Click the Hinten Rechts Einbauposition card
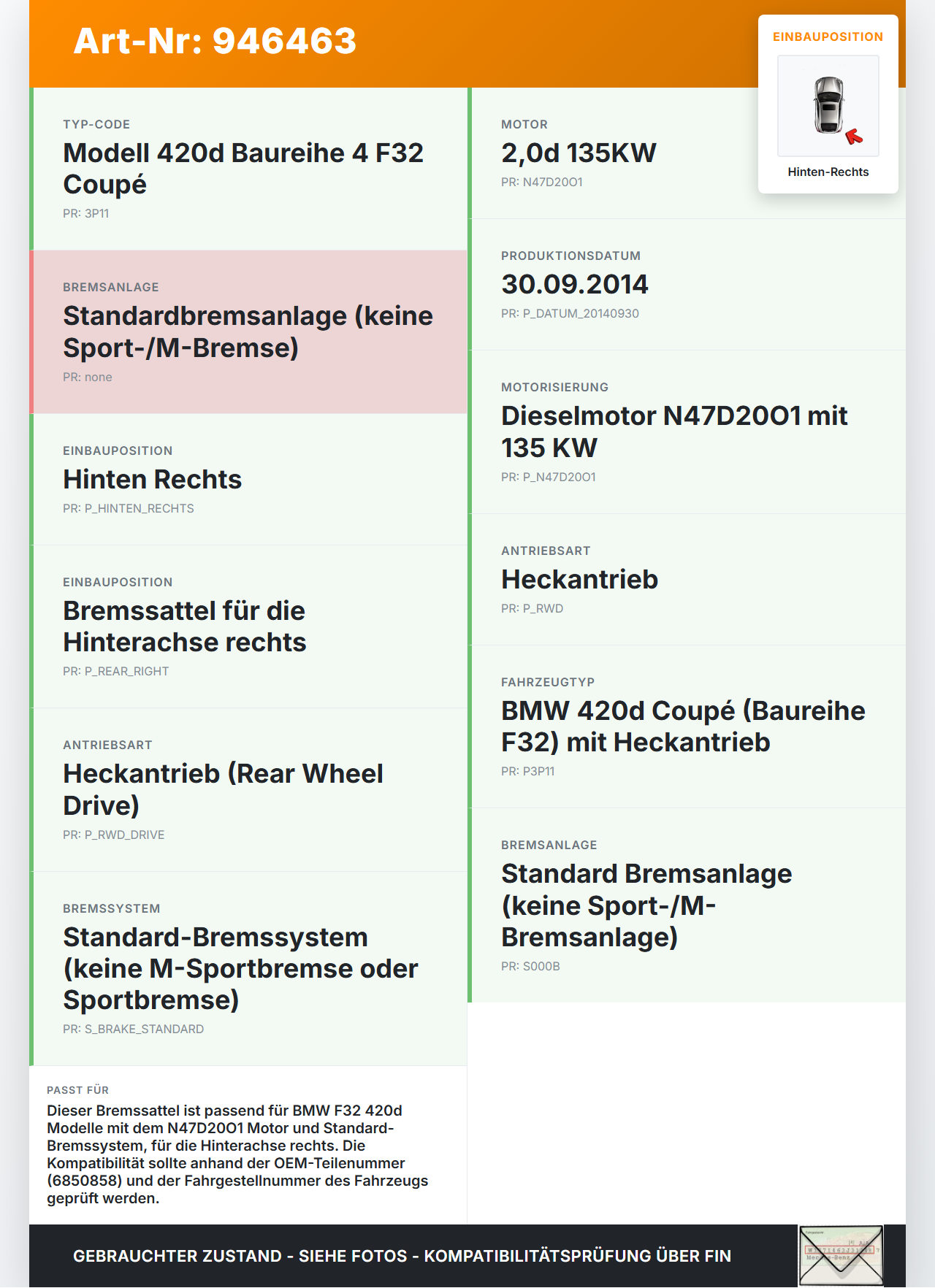This screenshot has width=935, height=1288. pos(248,480)
